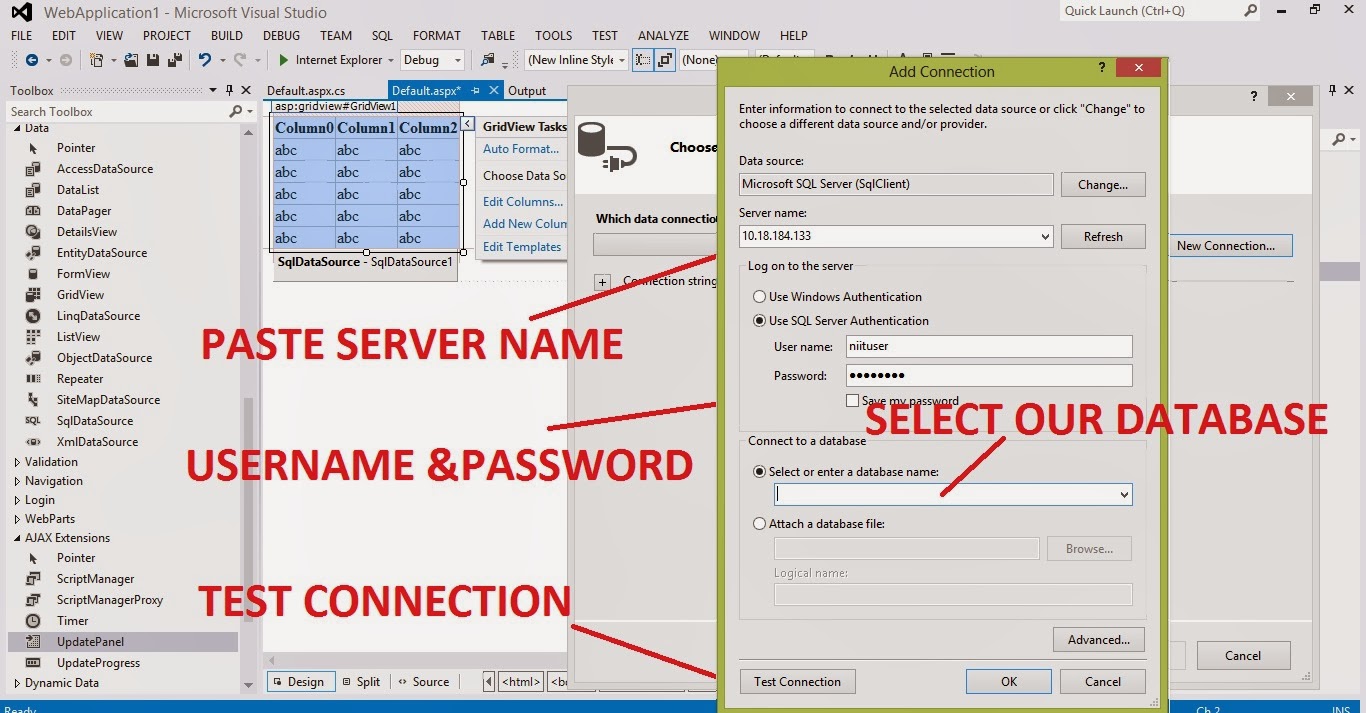Switch to the Default.aspx.cs tab

point(306,91)
